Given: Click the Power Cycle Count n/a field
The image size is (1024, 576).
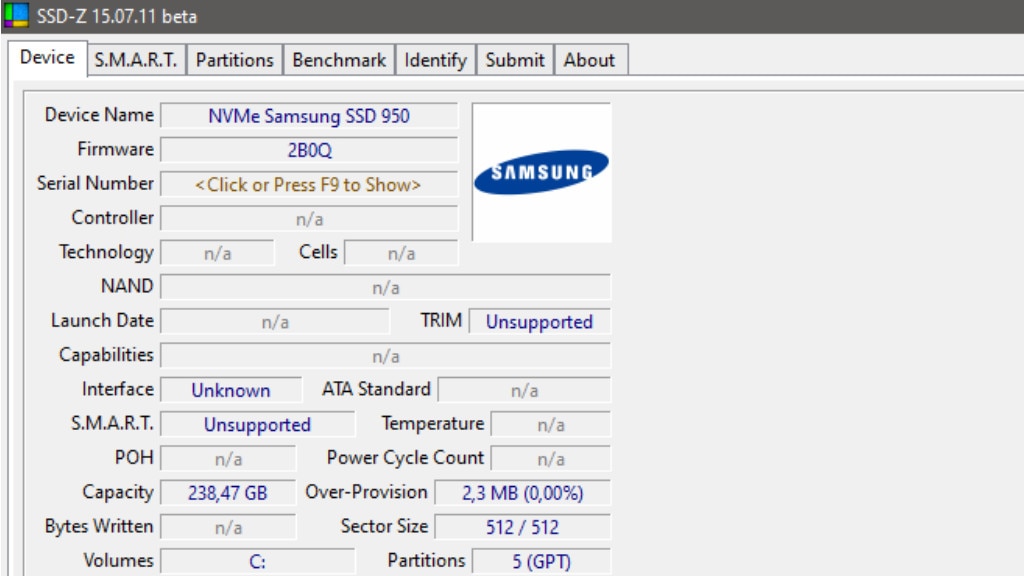Looking at the screenshot, I should (x=551, y=459).
